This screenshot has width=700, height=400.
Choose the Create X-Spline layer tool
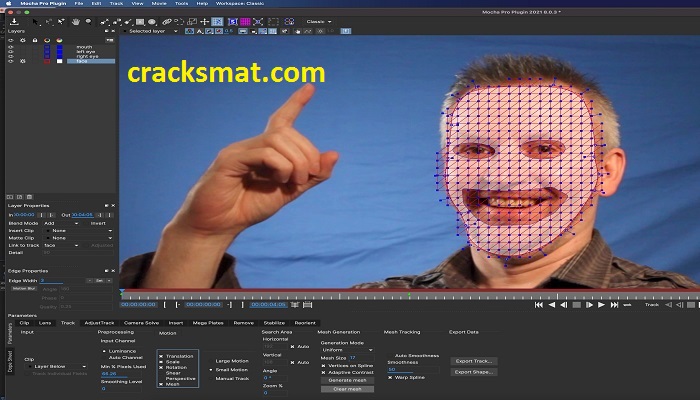tap(105, 21)
